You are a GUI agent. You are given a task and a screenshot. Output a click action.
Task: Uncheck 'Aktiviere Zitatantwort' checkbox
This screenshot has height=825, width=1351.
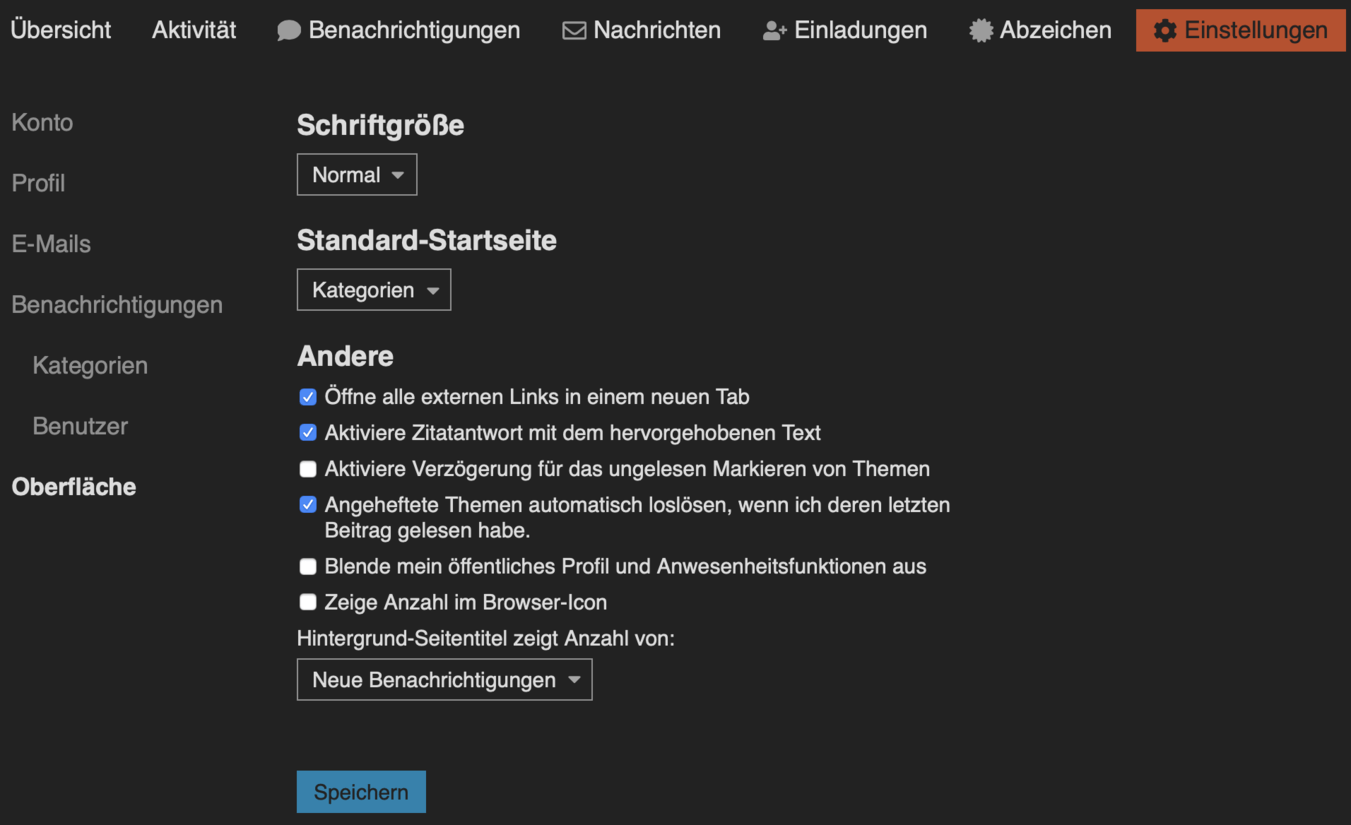308,433
